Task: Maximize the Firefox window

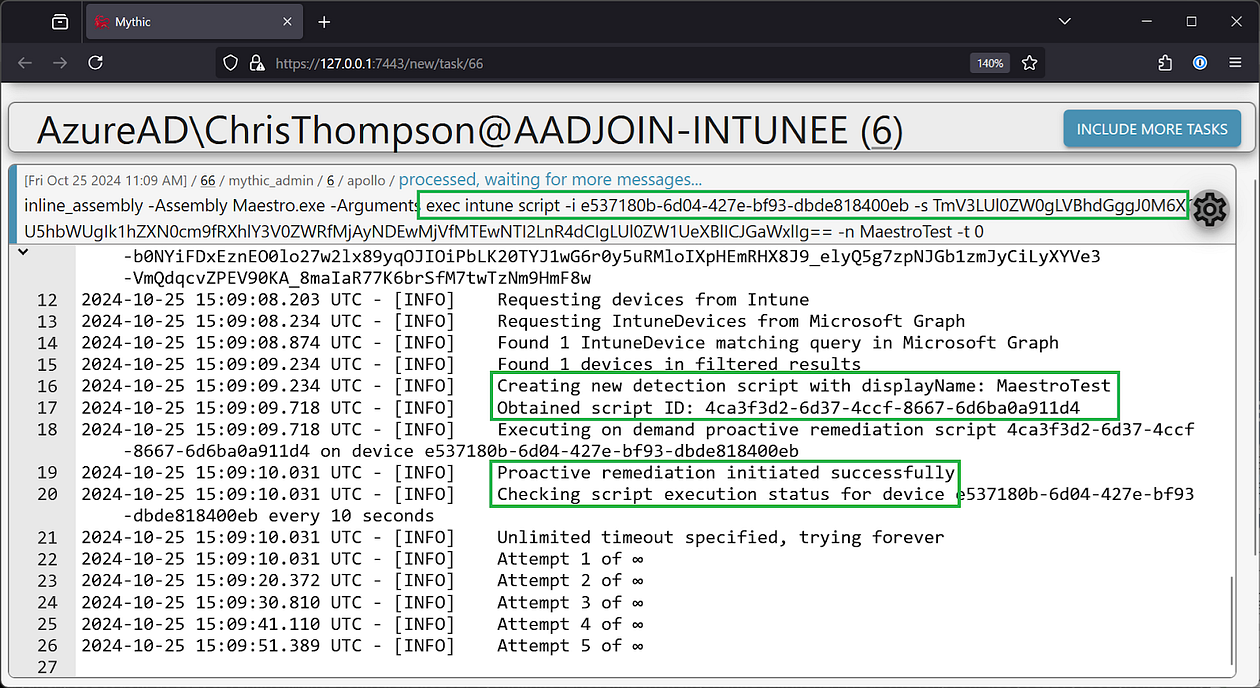Action: tap(1191, 22)
